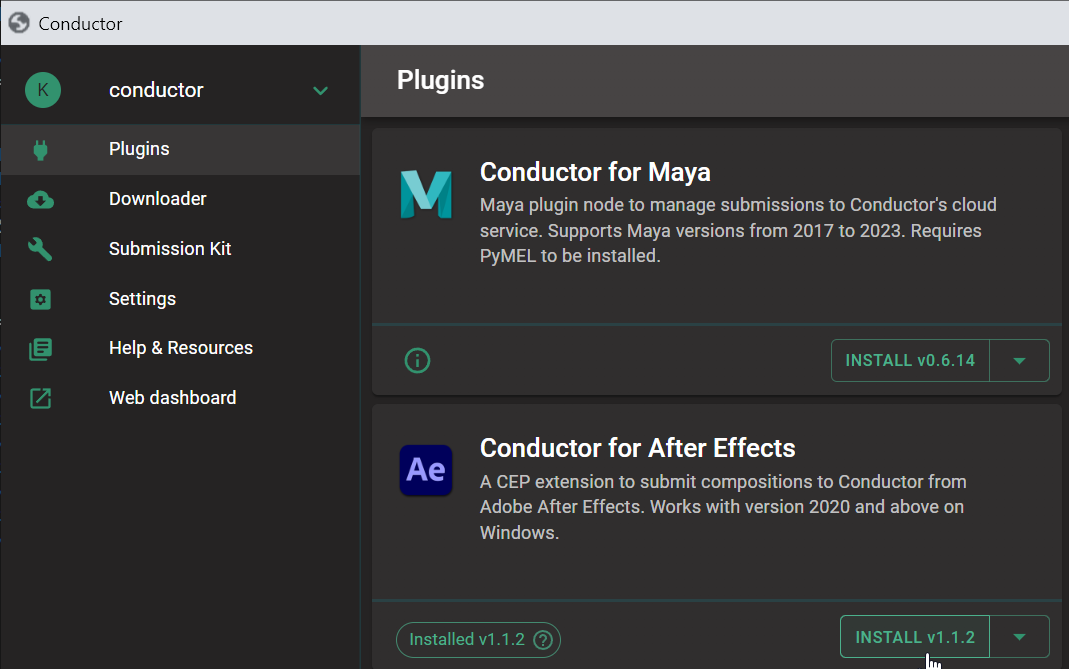The width and height of the screenshot is (1069, 669).
Task: Click the Settings gear icon
Action: pyautogui.click(x=40, y=299)
